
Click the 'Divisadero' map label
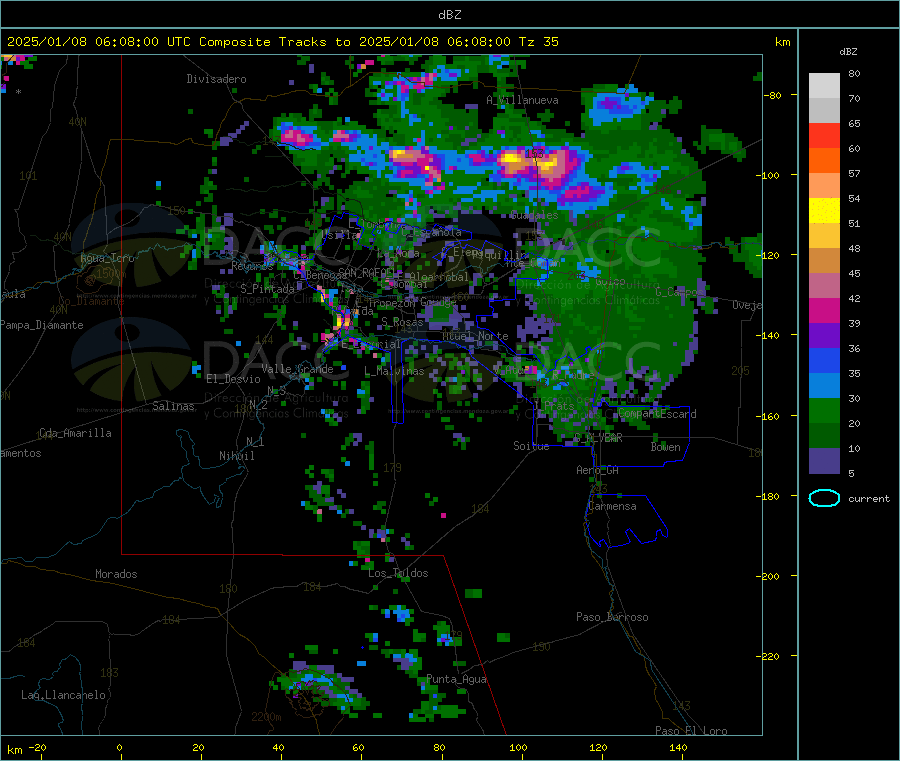click(x=216, y=79)
